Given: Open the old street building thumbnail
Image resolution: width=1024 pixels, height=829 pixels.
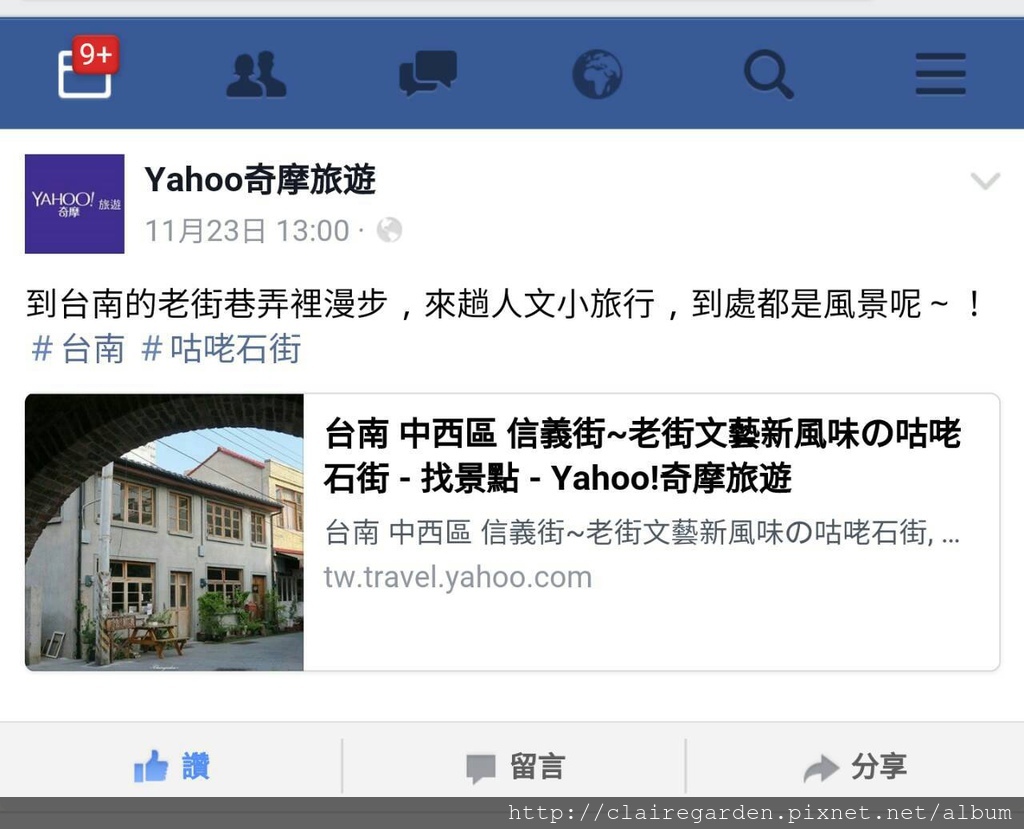Looking at the screenshot, I should (x=164, y=532).
